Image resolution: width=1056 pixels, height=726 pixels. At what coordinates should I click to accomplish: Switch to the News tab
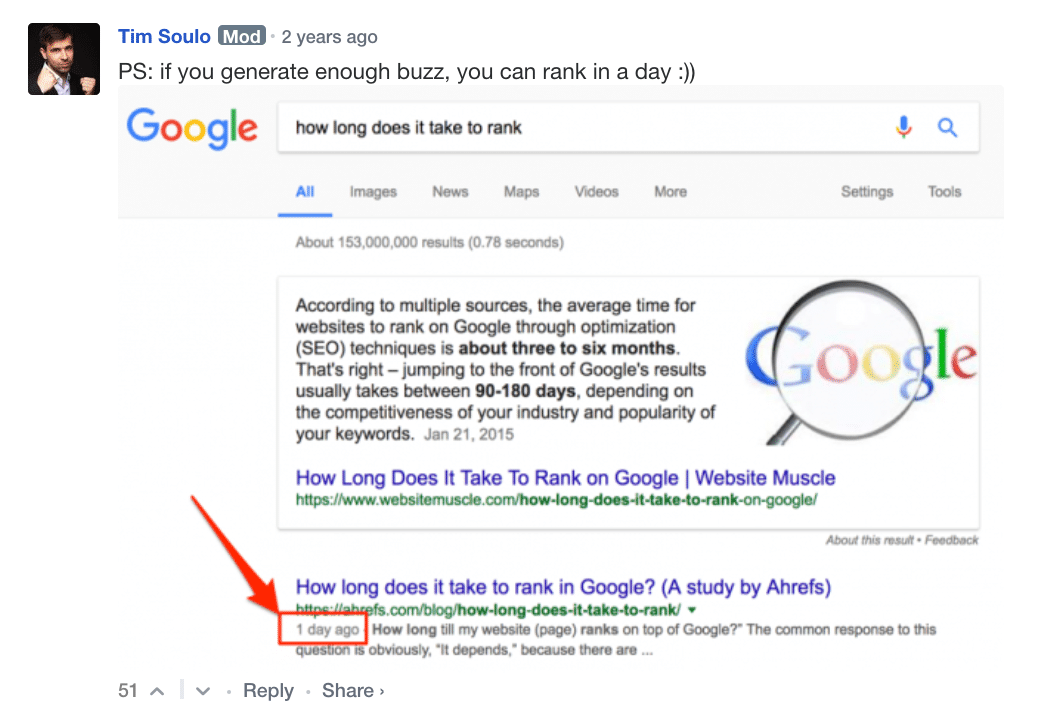pos(450,192)
